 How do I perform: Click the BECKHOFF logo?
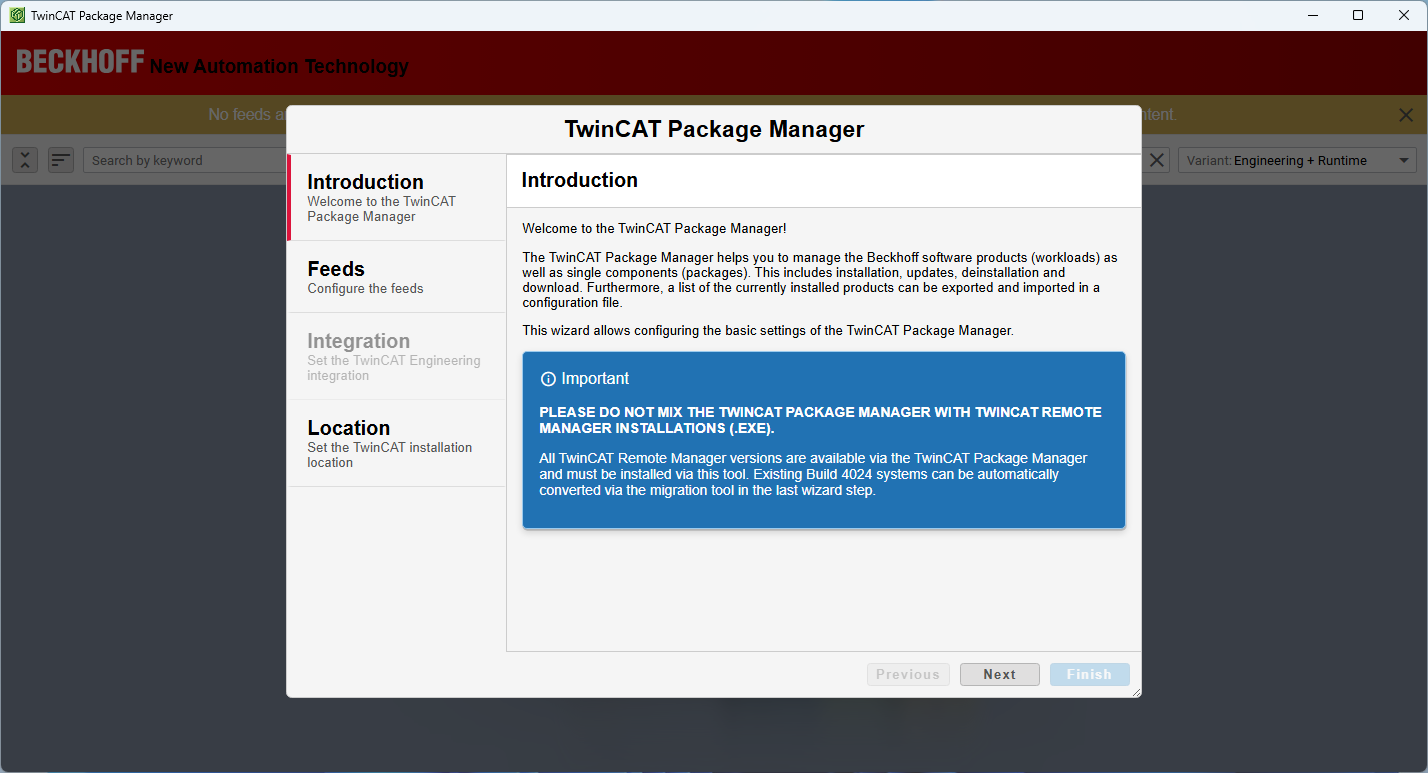click(80, 62)
